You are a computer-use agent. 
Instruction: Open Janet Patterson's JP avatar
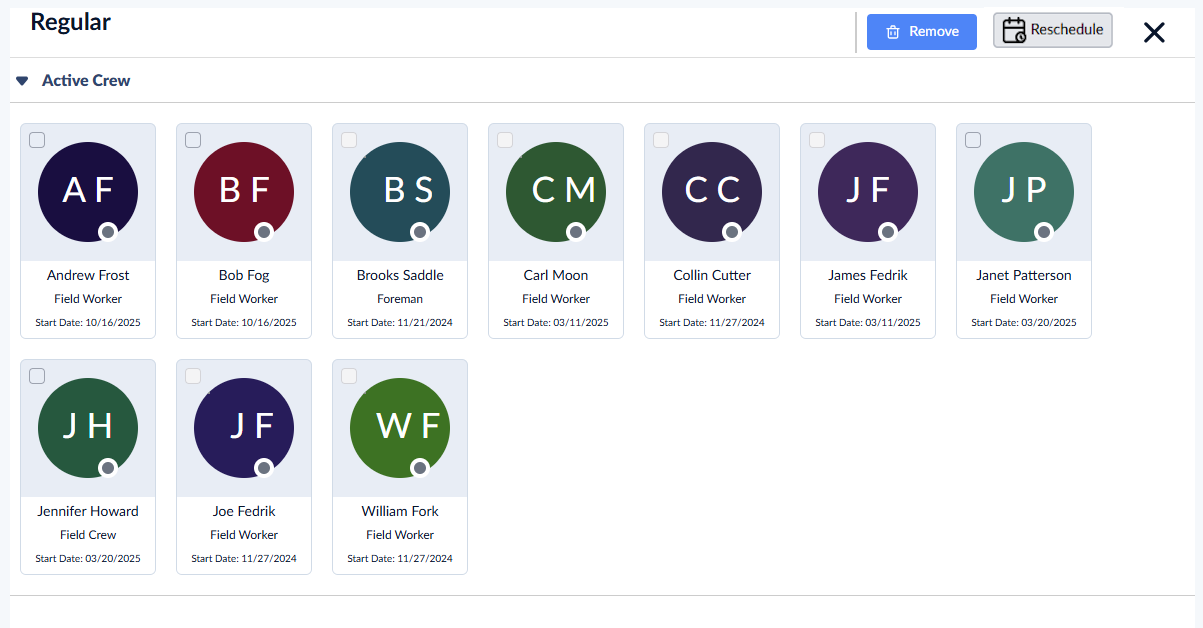point(1024,191)
